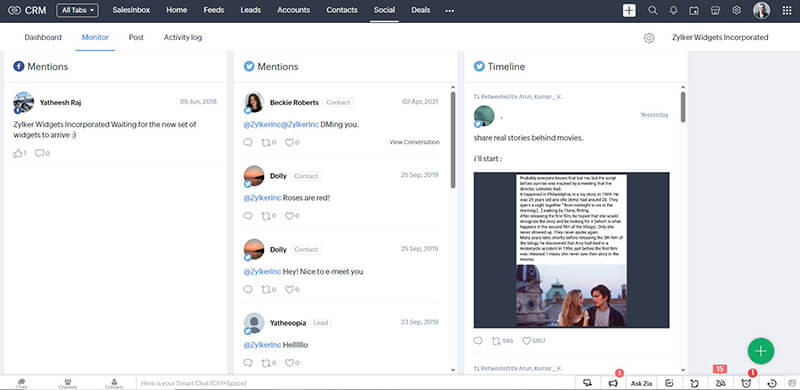Image resolution: width=800 pixels, height=390 pixels.
Task: Open Social settings gear beside Zylker Widgets
Action: click(x=649, y=38)
